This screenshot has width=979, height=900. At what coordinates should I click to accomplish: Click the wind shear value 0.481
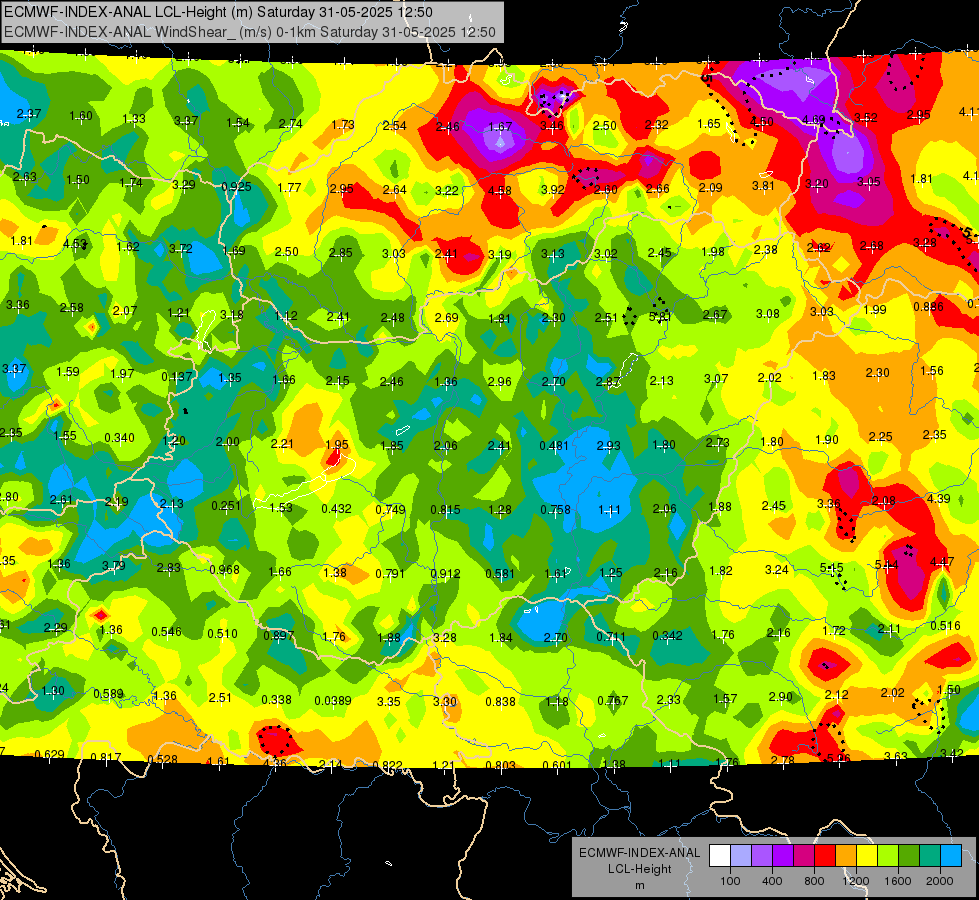click(554, 446)
